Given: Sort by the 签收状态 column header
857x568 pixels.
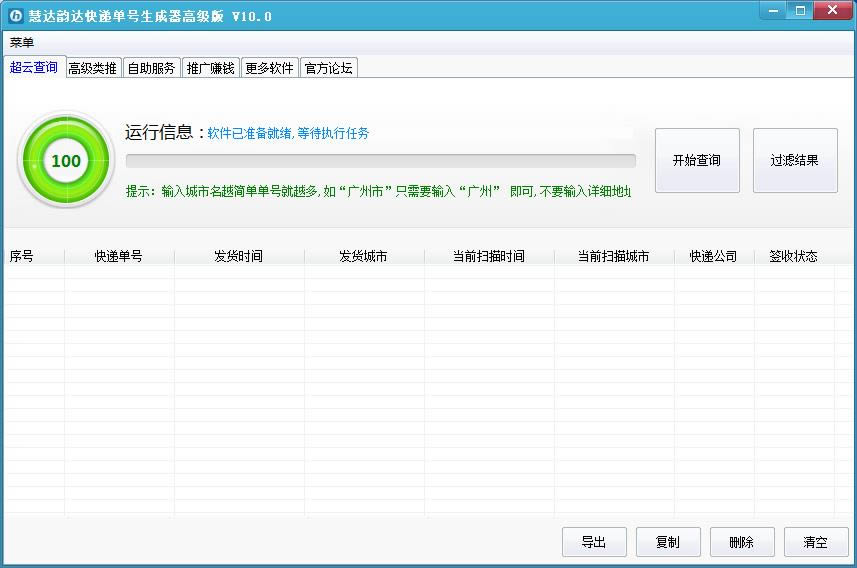Looking at the screenshot, I should click(794, 256).
